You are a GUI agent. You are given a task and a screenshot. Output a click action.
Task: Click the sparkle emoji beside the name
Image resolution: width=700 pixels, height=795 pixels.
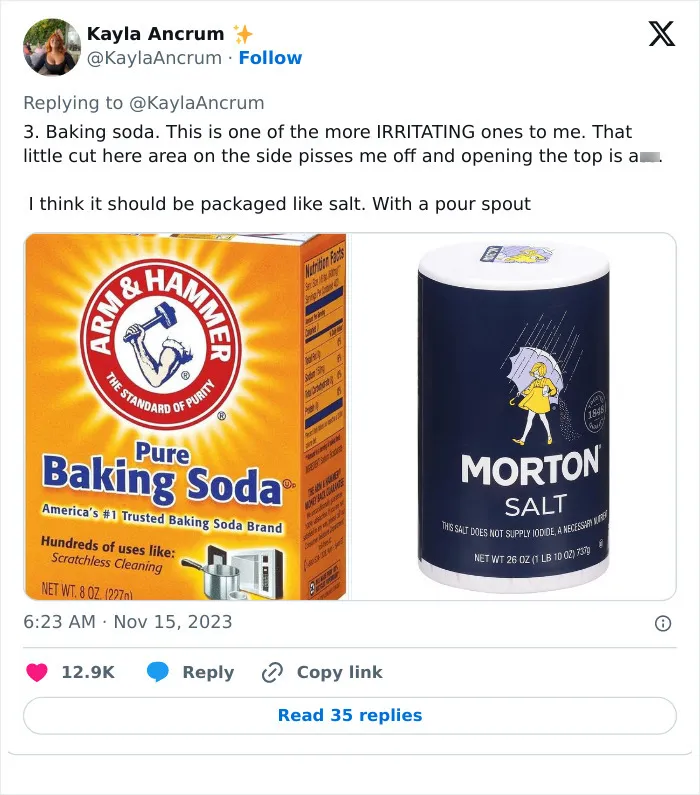click(x=243, y=34)
